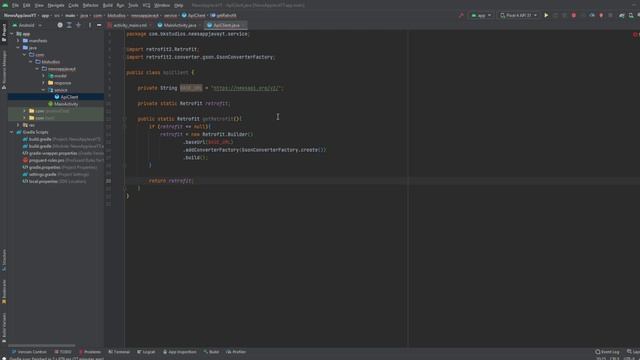
Task: Open the Resource Manager sidebar button
Action: 4,70
